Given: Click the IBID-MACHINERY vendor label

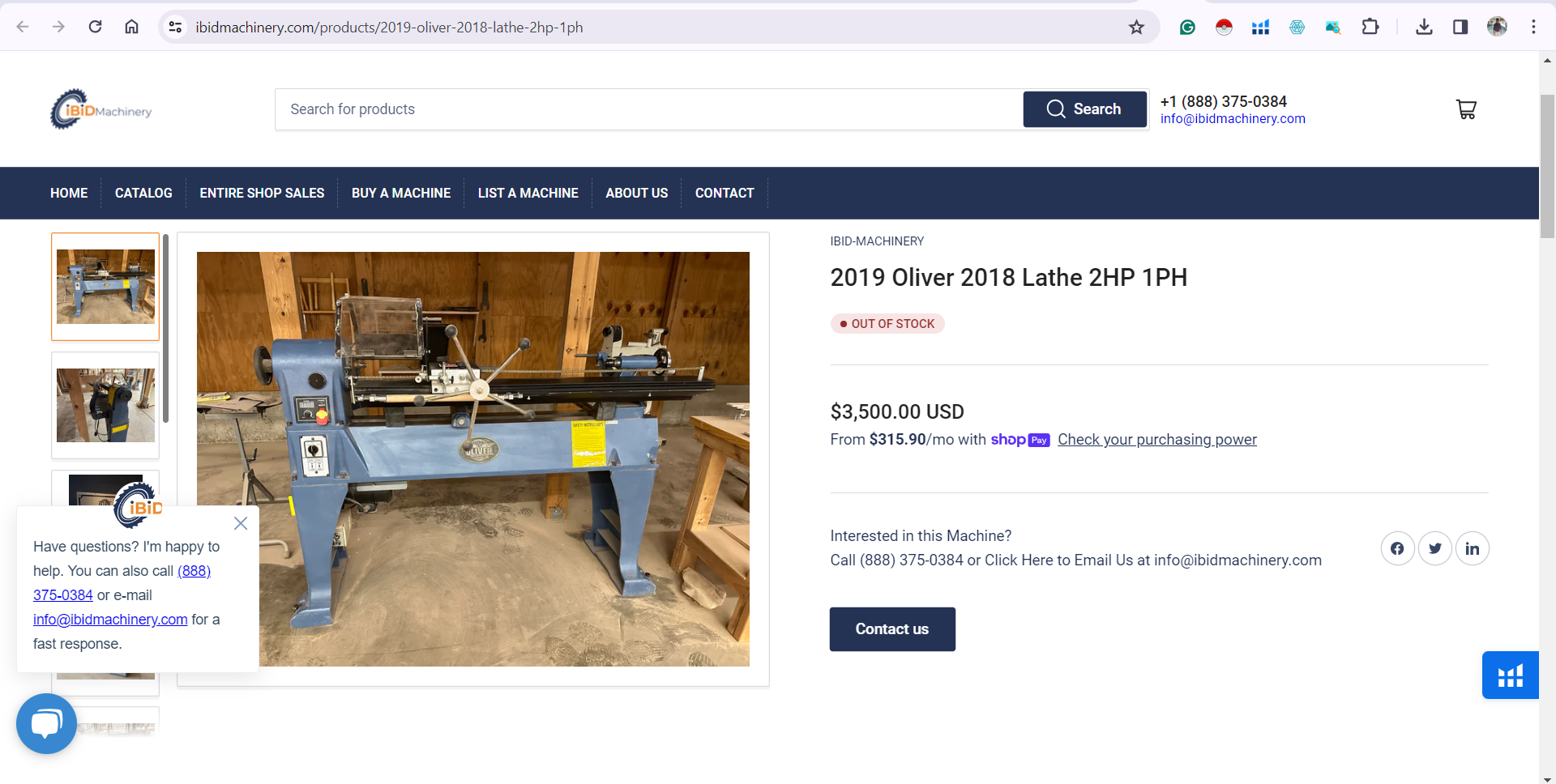Looking at the screenshot, I should [877, 241].
